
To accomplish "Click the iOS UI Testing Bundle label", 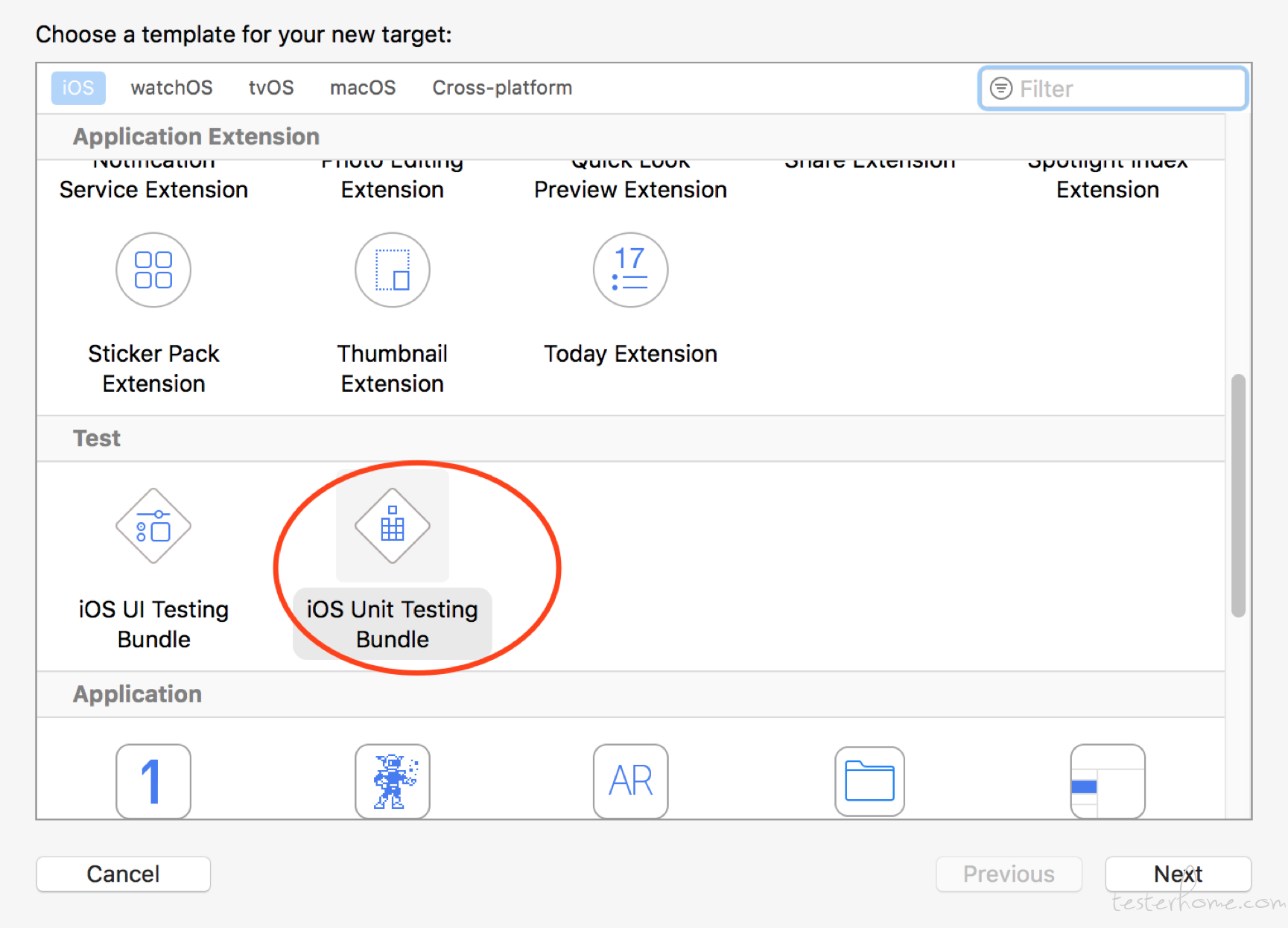I will tap(153, 624).
